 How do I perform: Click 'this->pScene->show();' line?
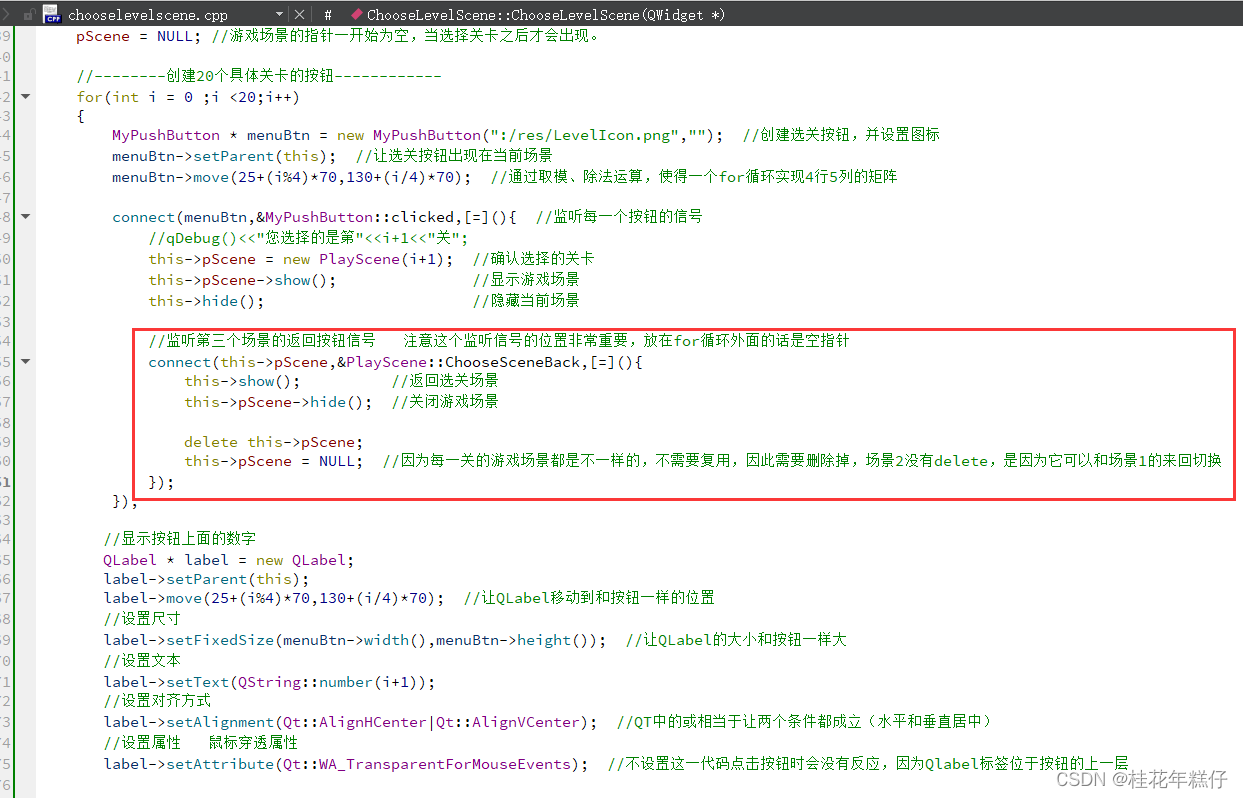pos(242,280)
